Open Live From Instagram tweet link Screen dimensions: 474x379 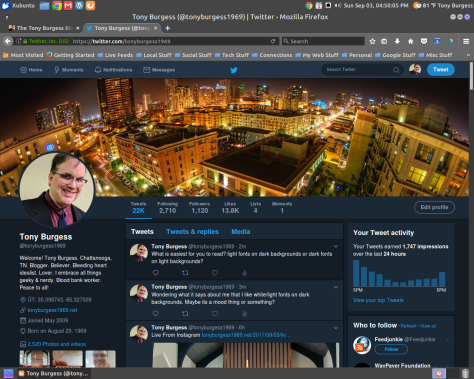tap(246, 335)
